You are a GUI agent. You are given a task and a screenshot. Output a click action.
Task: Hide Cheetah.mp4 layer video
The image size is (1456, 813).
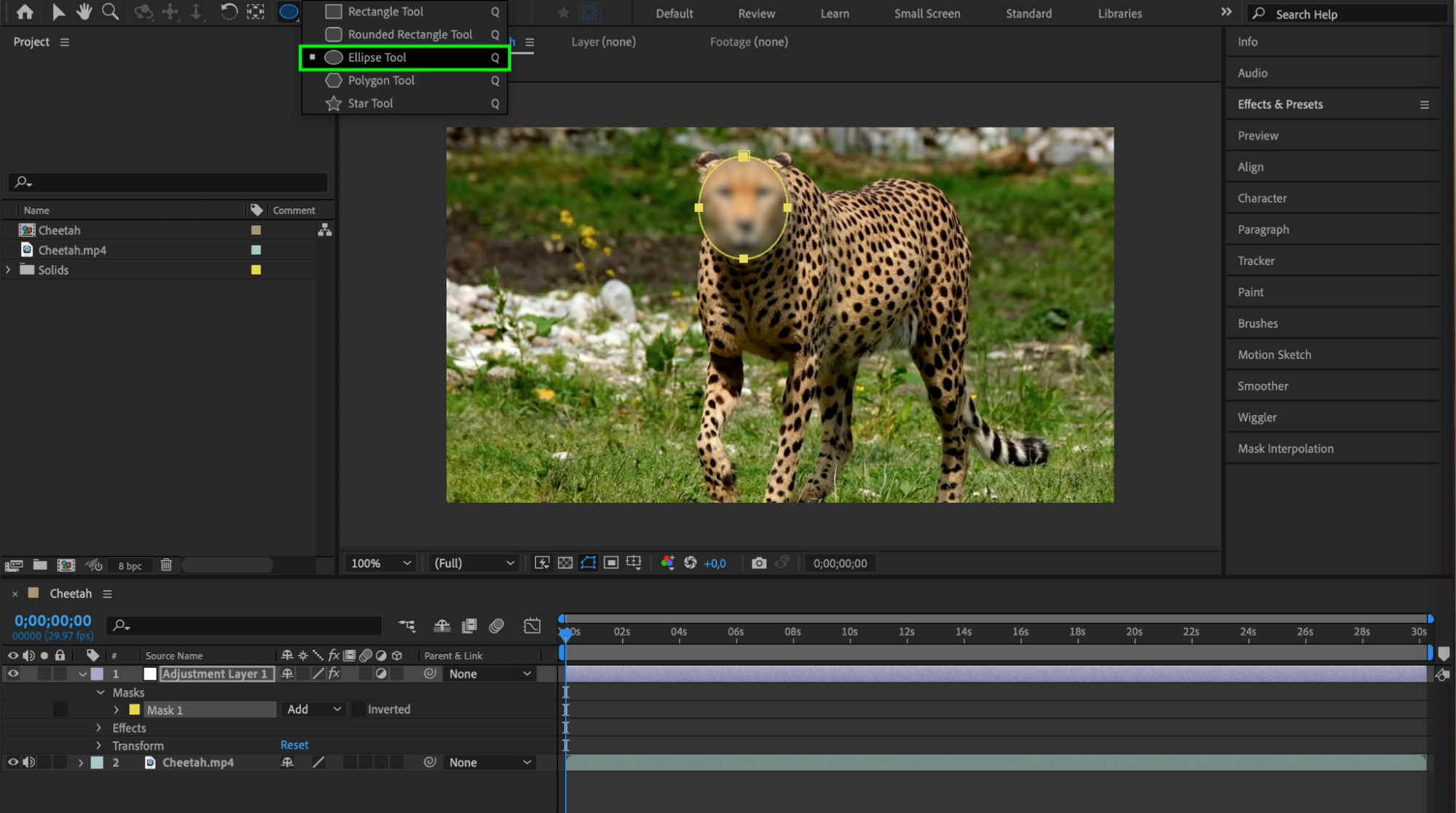pos(13,763)
